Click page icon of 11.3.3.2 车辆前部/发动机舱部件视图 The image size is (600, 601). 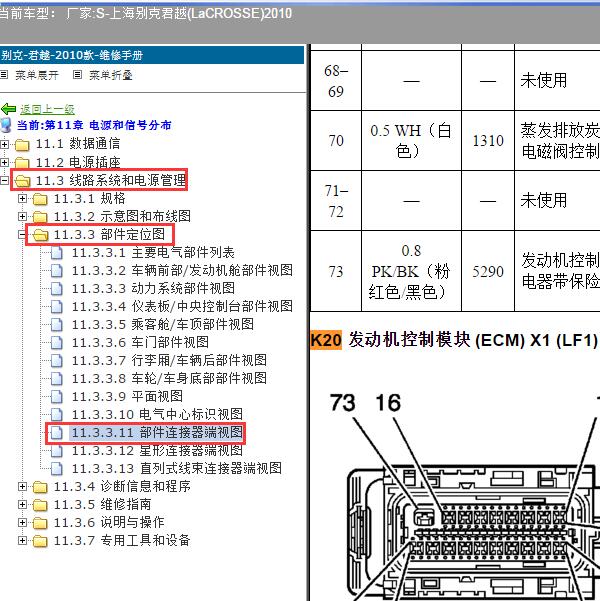(x=57, y=271)
